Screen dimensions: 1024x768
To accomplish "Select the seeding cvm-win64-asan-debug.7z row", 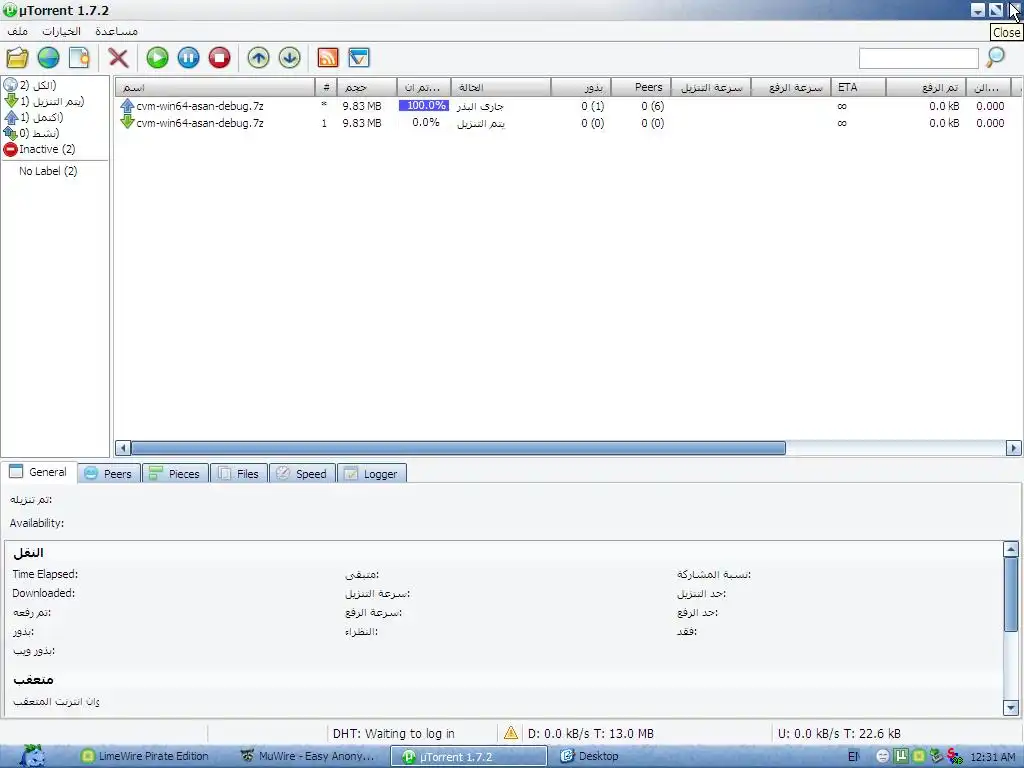I will [568, 106].
